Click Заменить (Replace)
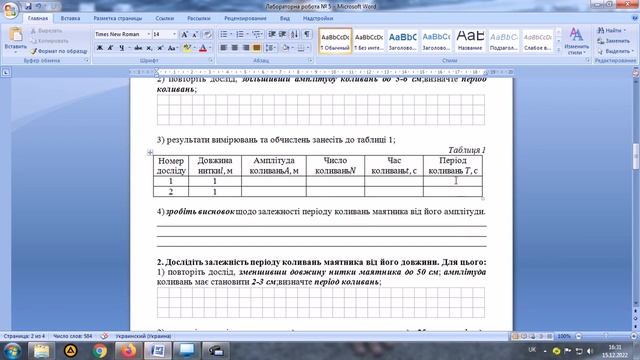The image size is (640, 360). click(x=613, y=41)
